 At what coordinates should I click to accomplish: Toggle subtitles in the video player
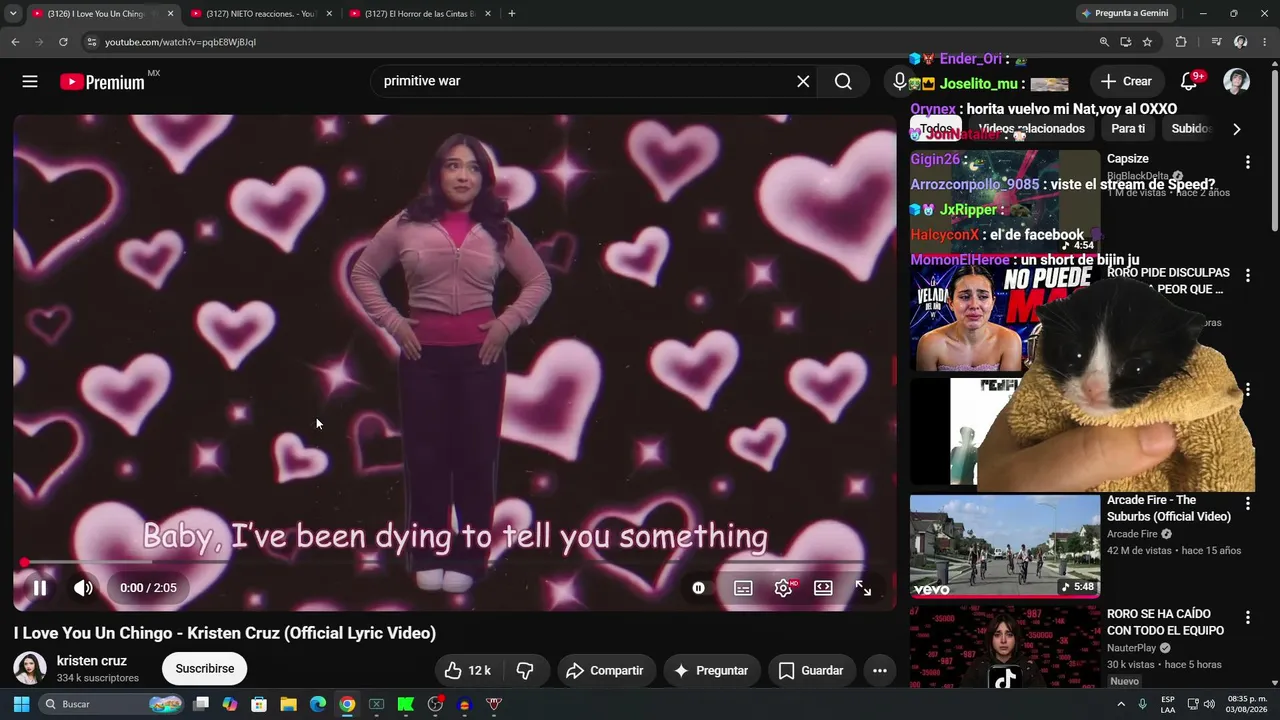click(x=743, y=588)
